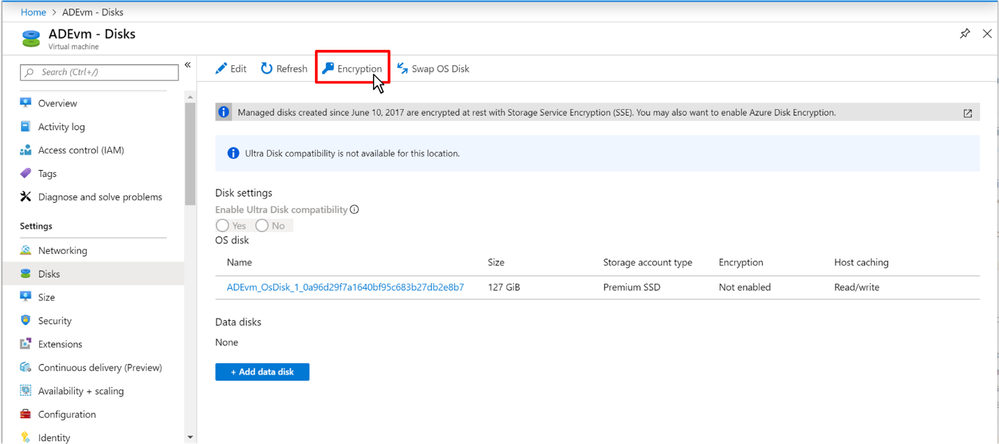Click the Continuous delivery (Preview) icon

click(x=25, y=368)
